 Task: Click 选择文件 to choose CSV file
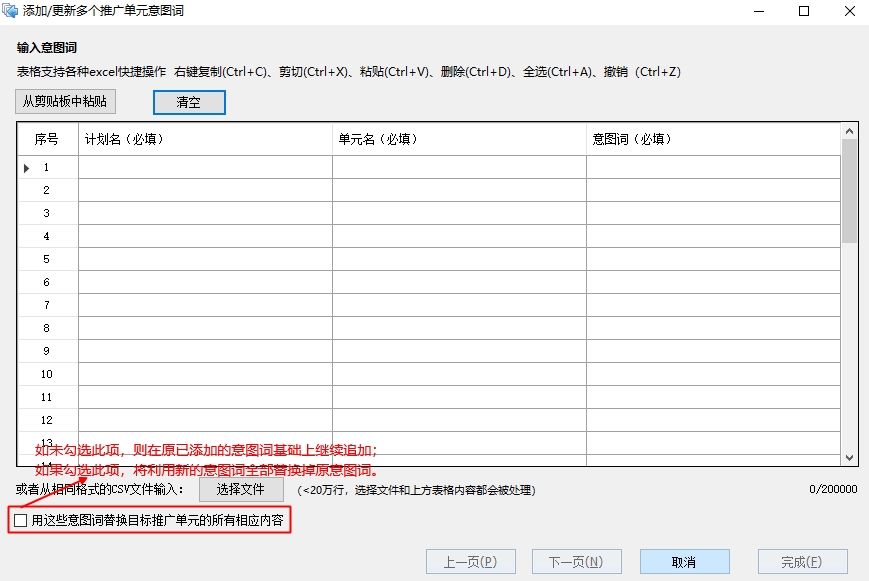coord(241,490)
